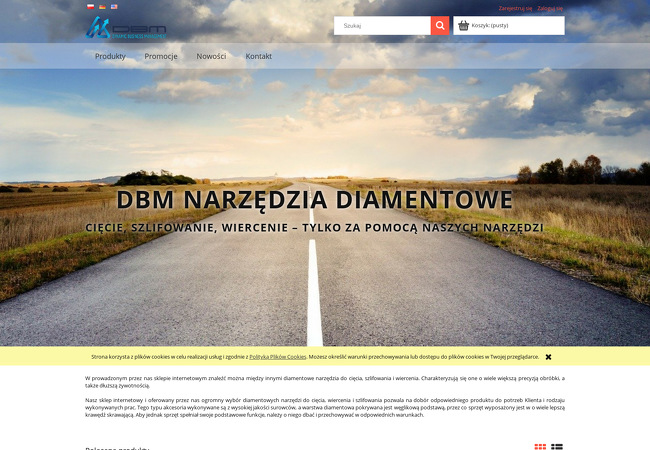The height and width of the screenshot is (450, 650).
Task: Click the Zarejestruj się link
Action: (x=515, y=8)
